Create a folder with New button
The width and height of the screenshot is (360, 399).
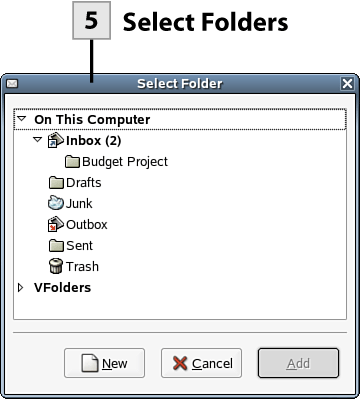[x=104, y=363]
